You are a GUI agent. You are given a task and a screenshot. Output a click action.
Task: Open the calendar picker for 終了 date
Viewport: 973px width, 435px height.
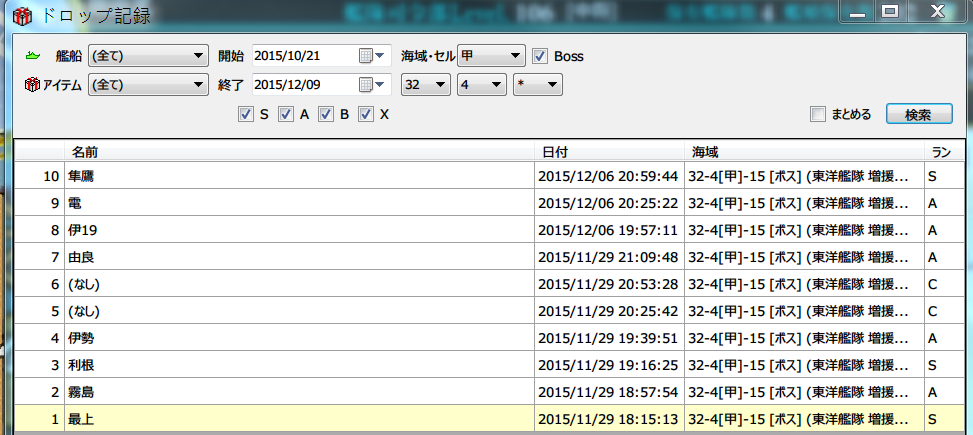point(372,84)
